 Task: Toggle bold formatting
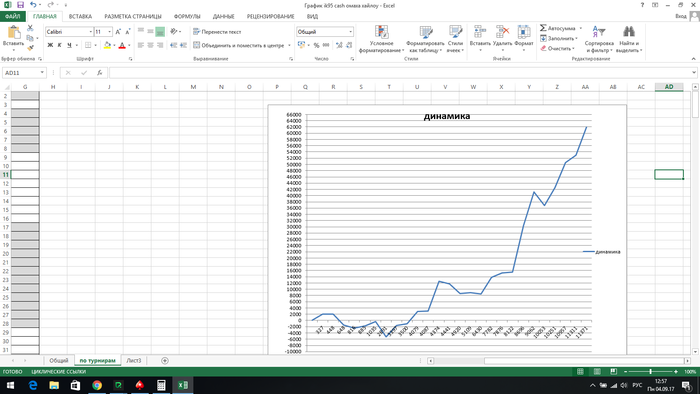(50, 45)
